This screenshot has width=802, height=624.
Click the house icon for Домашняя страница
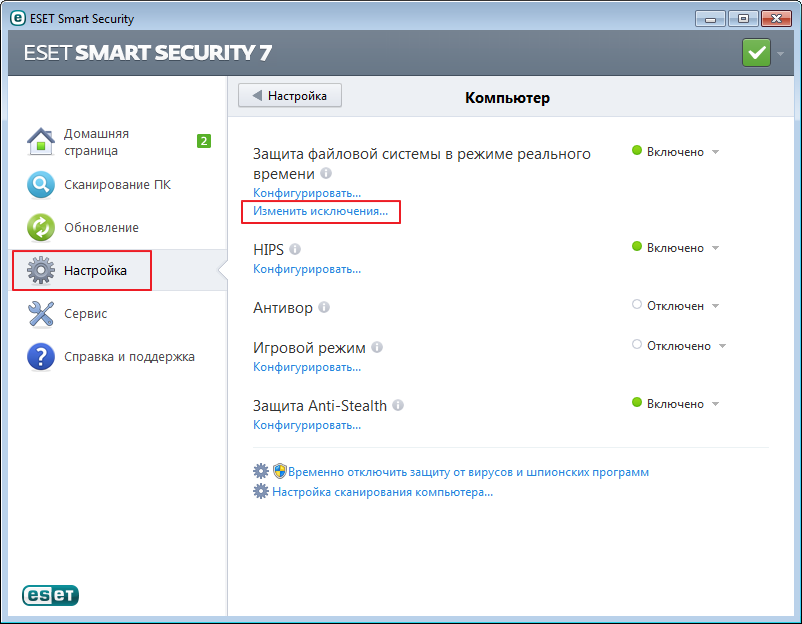click(x=40, y=142)
